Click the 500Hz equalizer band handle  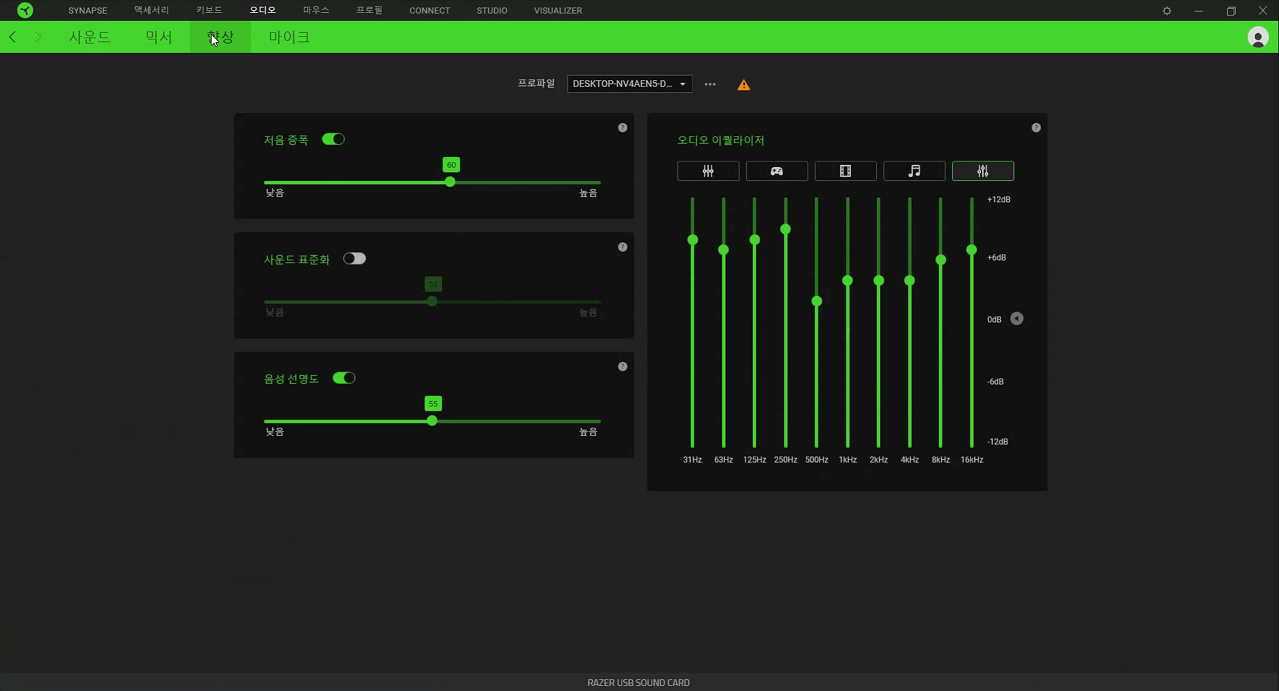[817, 302]
